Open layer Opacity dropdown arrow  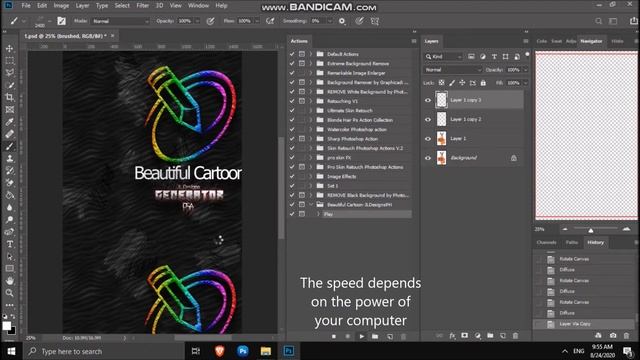526,70
